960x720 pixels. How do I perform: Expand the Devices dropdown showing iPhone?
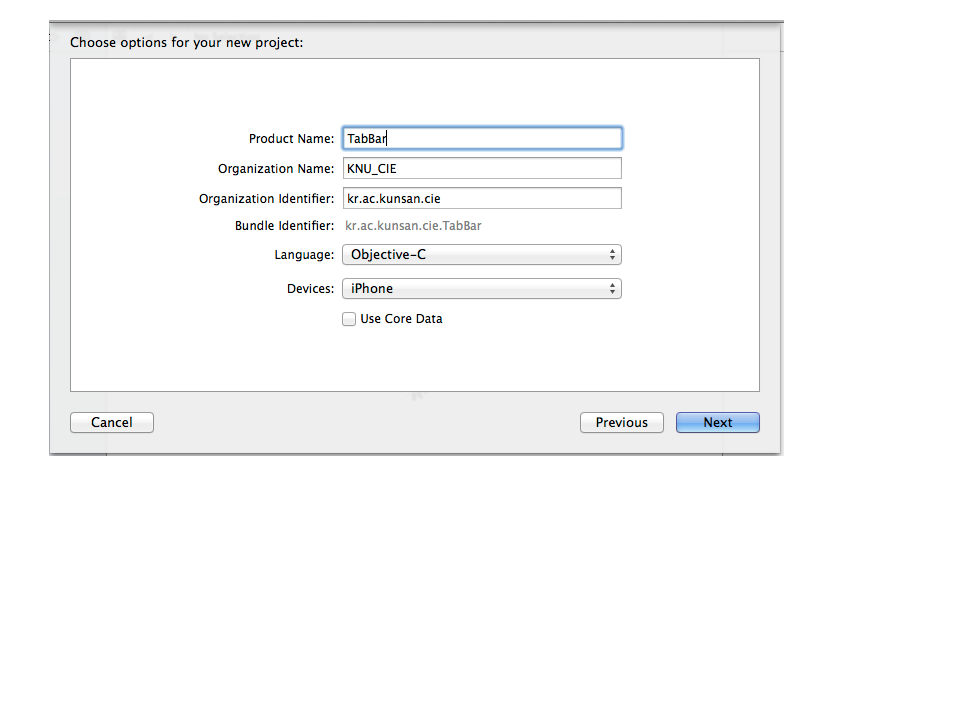click(x=481, y=289)
